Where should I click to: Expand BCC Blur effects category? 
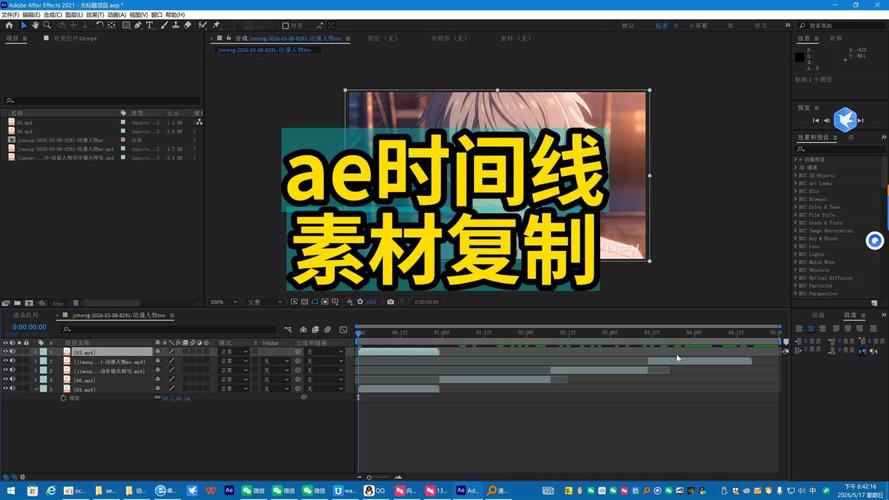795,191
